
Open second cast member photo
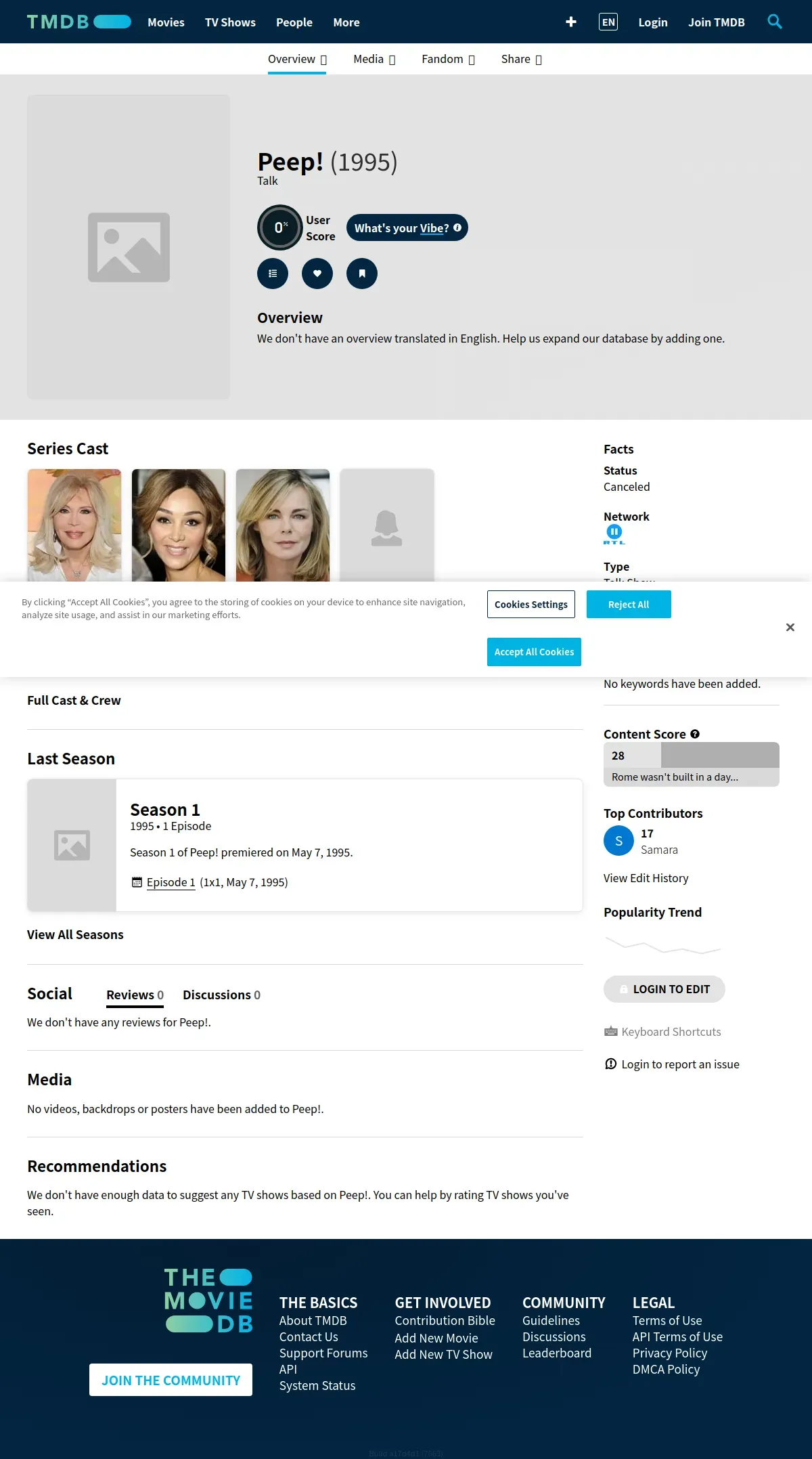point(179,525)
